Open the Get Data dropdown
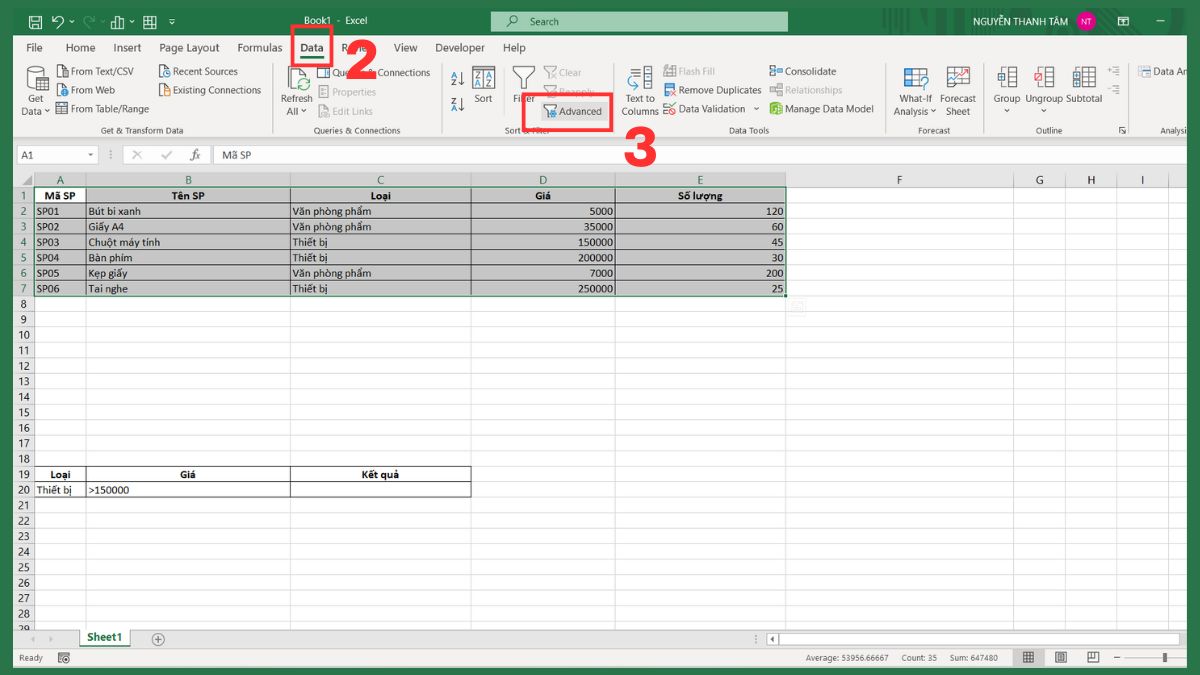 (35, 90)
